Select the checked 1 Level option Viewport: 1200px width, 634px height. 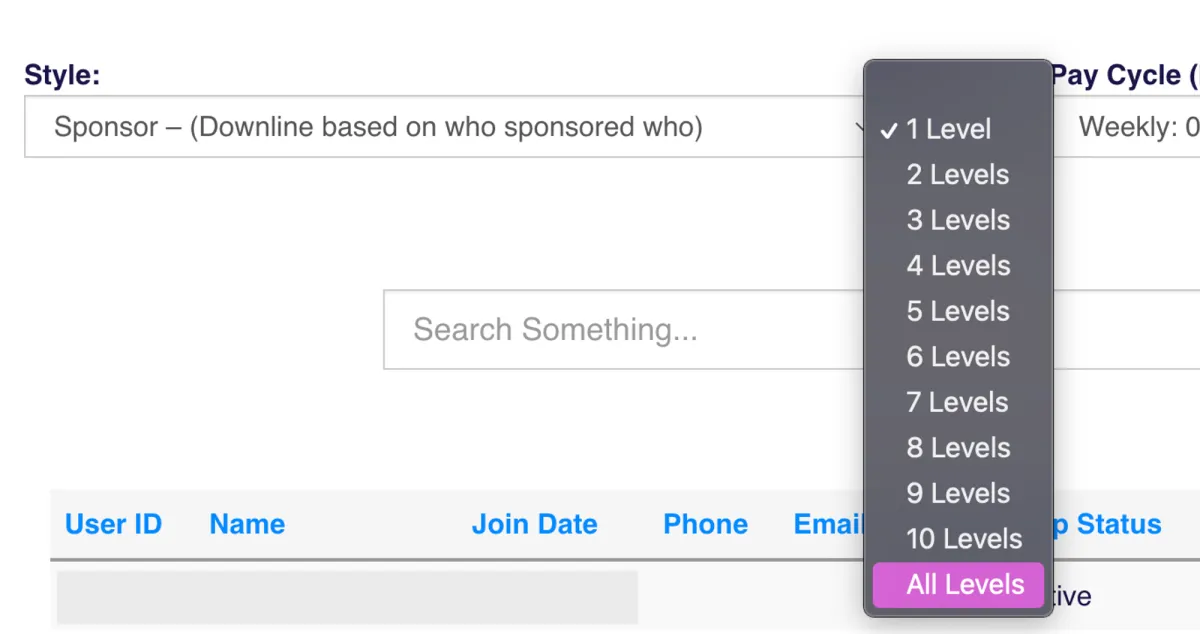[948, 129]
